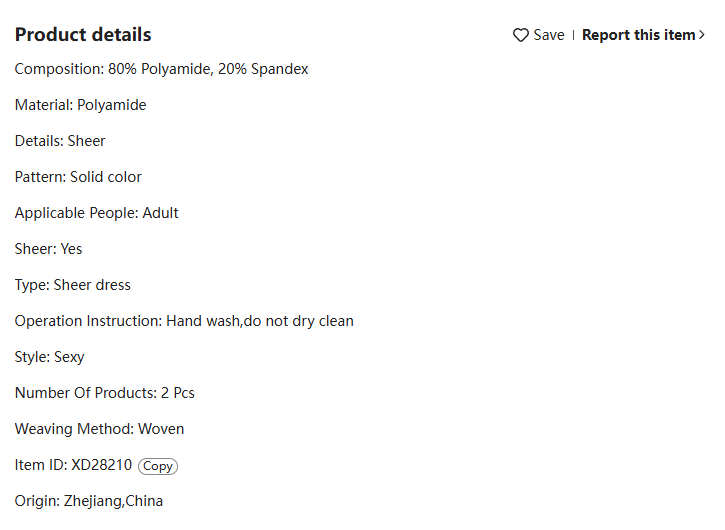This screenshot has width=725, height=530.
Task: Select the Composition 80% Polyamide line
Action: coord(161,69)
